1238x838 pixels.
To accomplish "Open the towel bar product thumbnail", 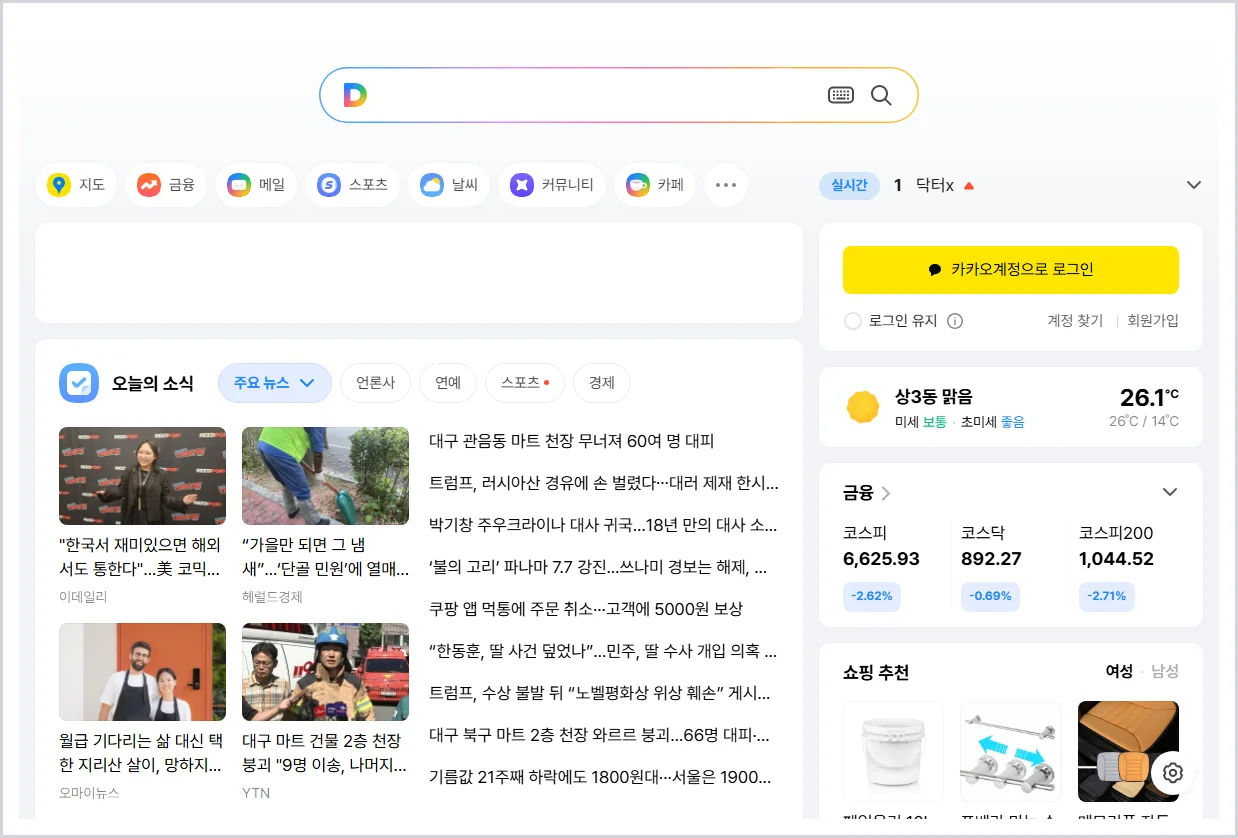I will click(1011, 751).
